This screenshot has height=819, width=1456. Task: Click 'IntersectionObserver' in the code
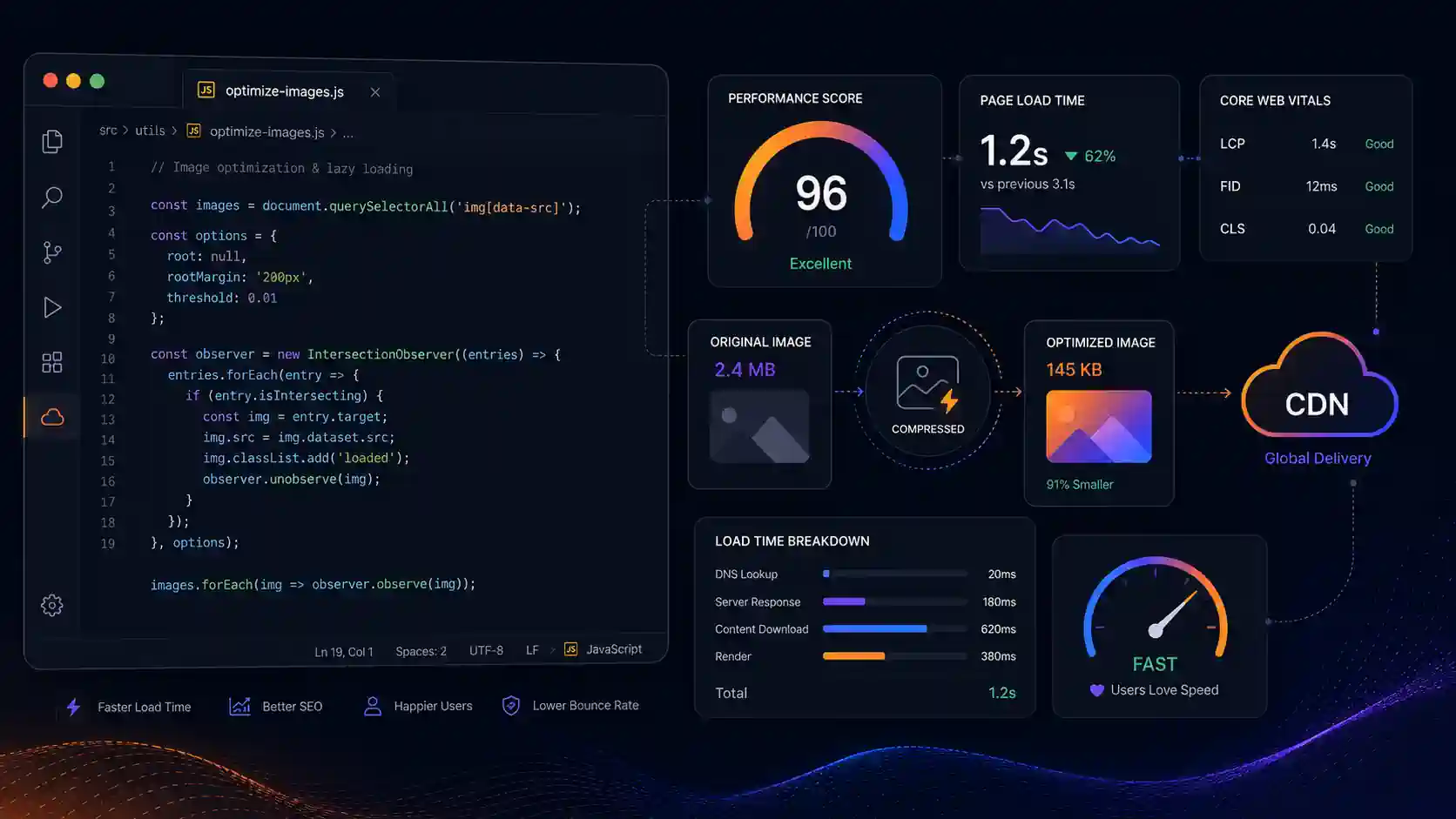381,354
